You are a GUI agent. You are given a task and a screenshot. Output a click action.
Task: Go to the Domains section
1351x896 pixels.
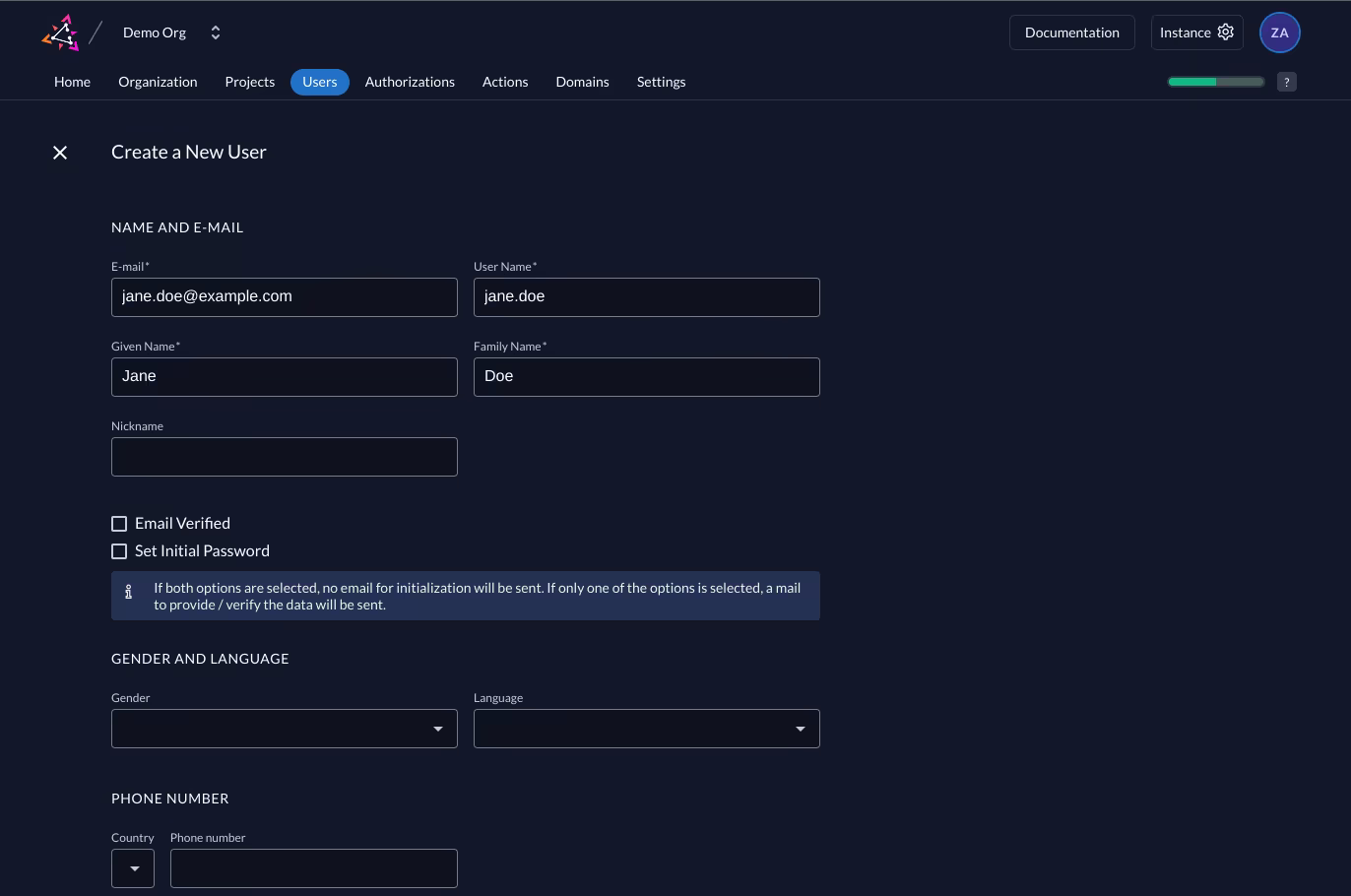coord(582,82)
